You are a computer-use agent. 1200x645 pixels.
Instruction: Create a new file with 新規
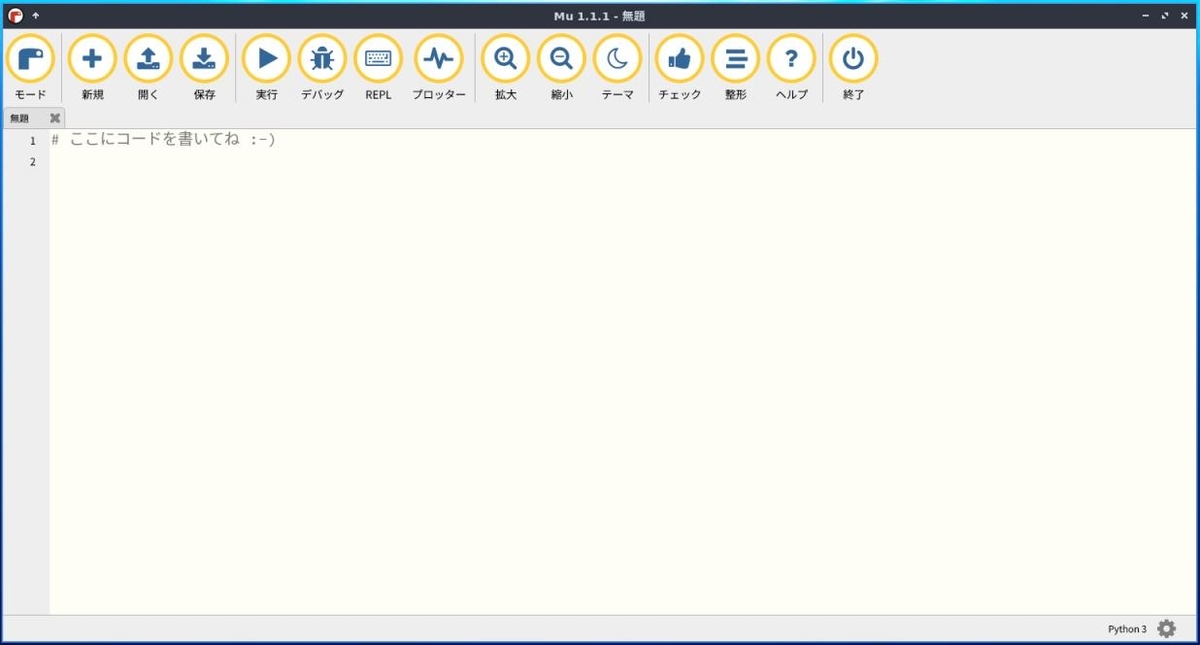point(92,68)
